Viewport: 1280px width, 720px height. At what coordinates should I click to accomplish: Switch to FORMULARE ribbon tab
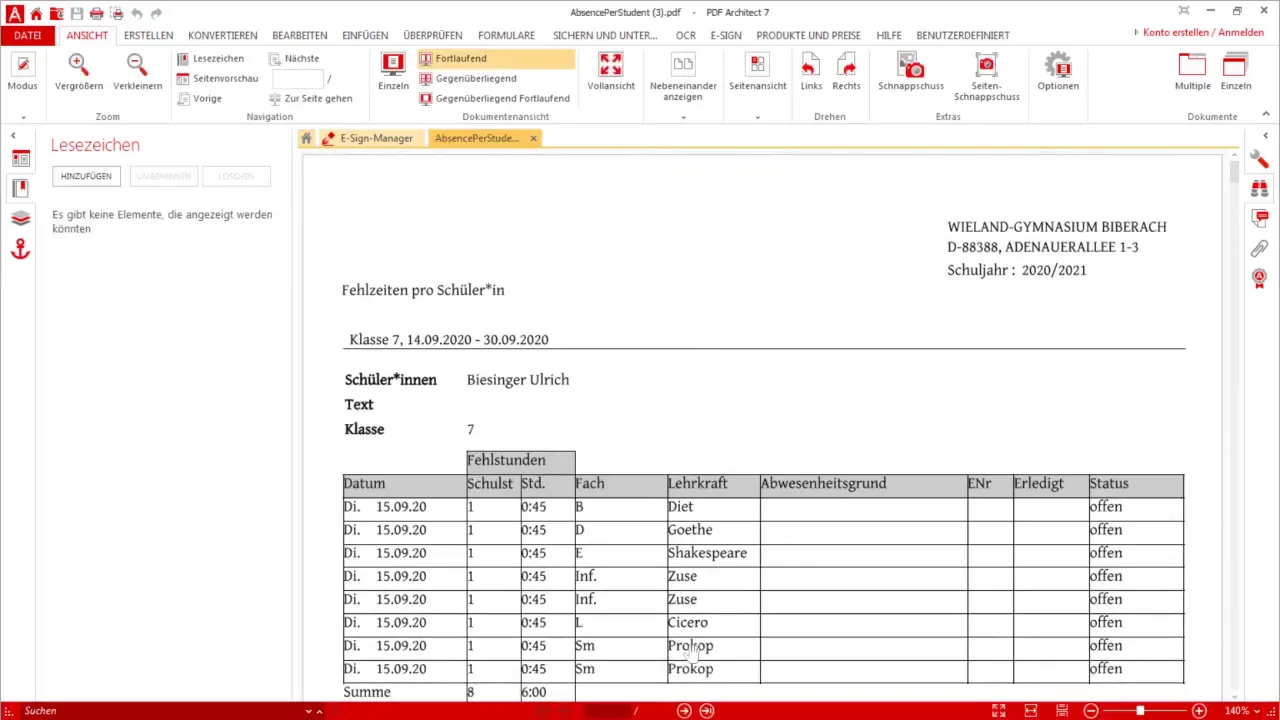pyautogui.click(x=506, y=35)
